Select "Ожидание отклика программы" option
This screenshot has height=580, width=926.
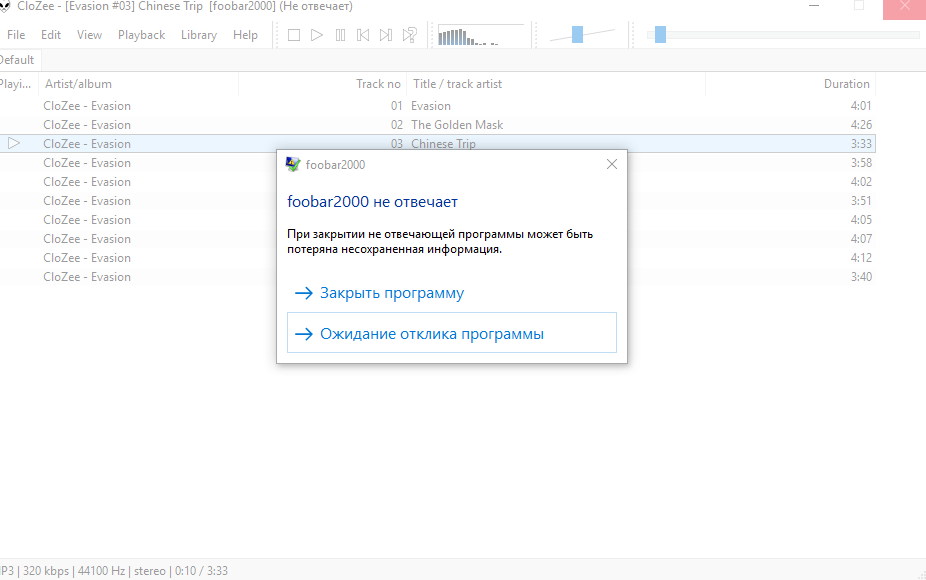coord(431,334)
